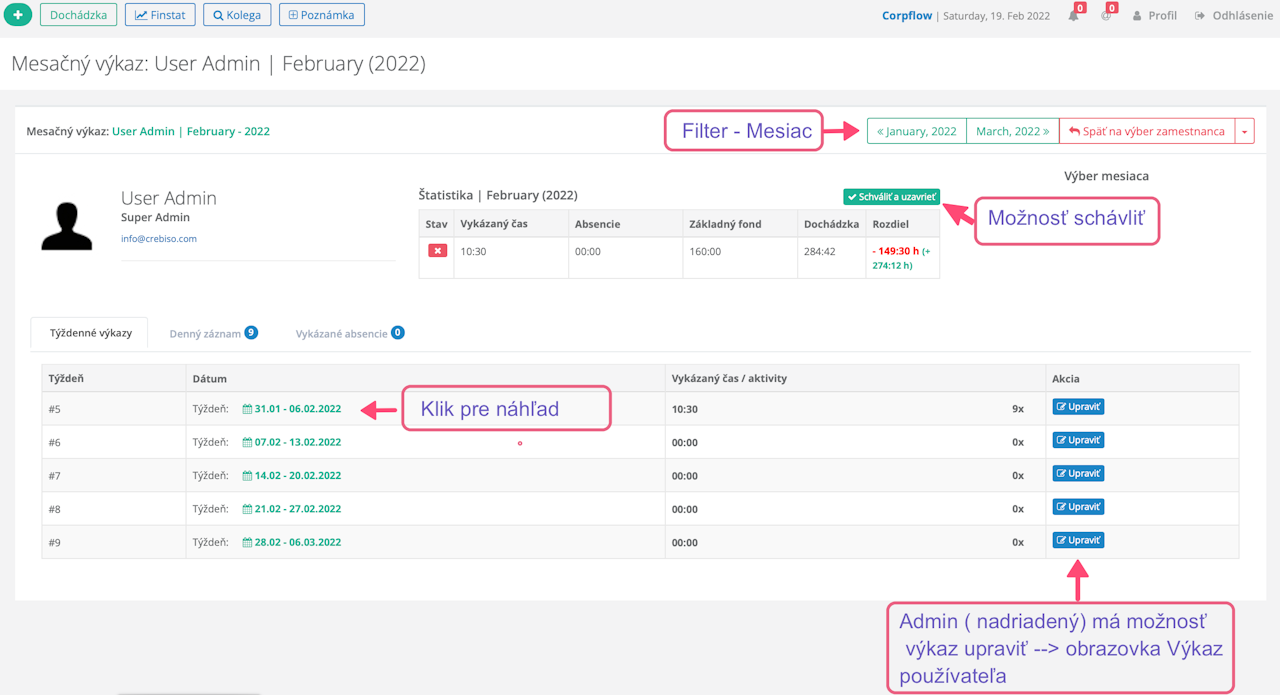Go to next month March, 2022

tap(1012, 131)
